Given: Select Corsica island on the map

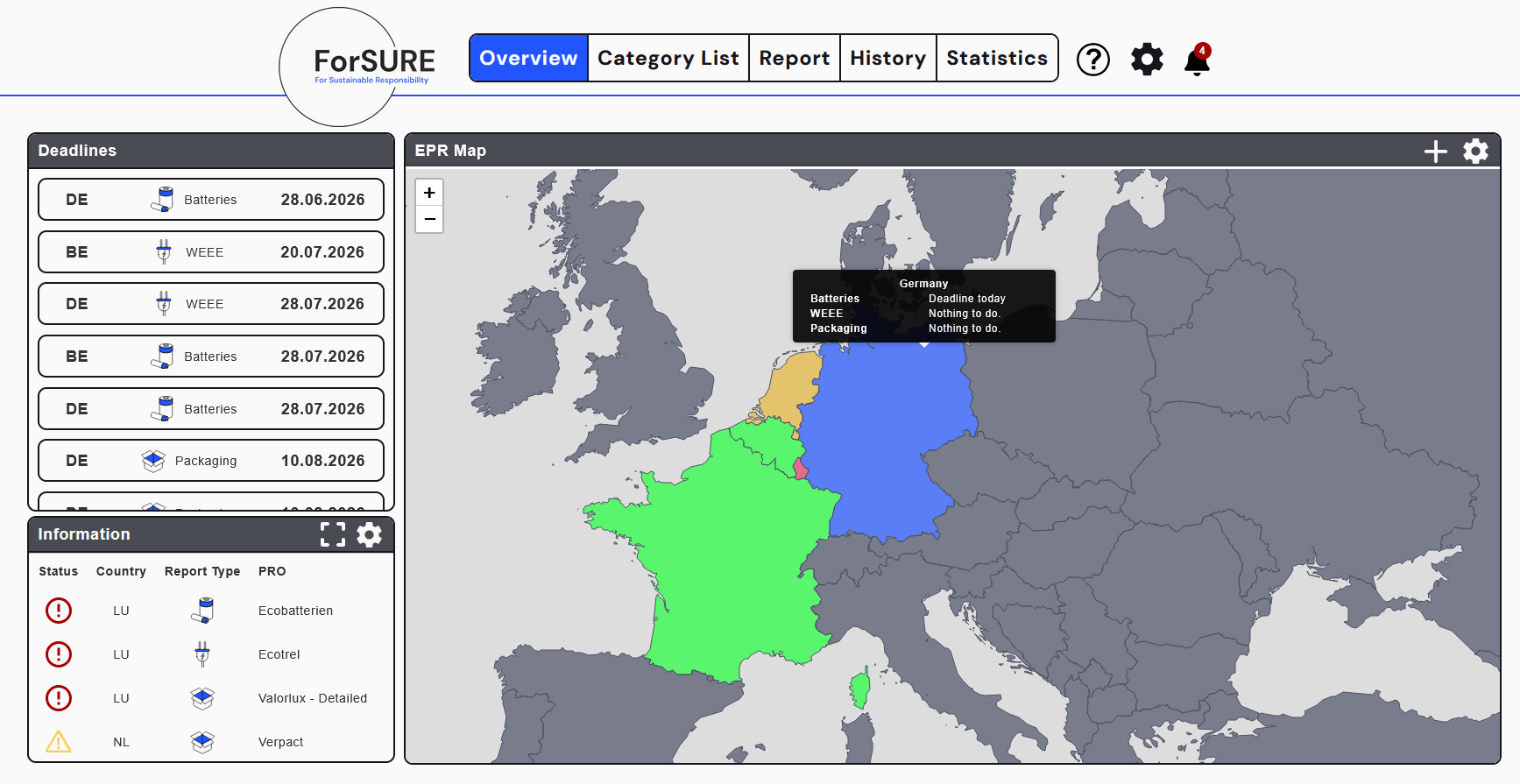Looking at the screenshot, I should pos(861,689).
